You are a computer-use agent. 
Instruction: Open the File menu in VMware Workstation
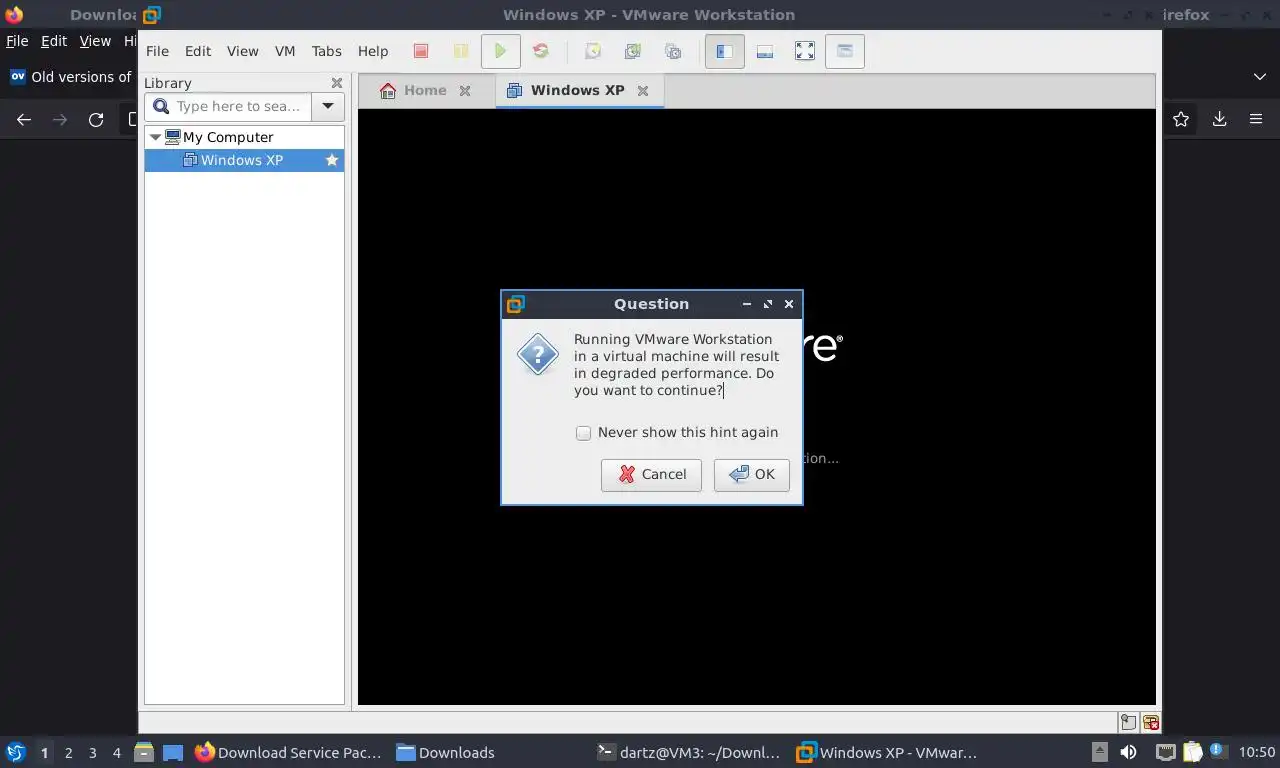(157, 51)
